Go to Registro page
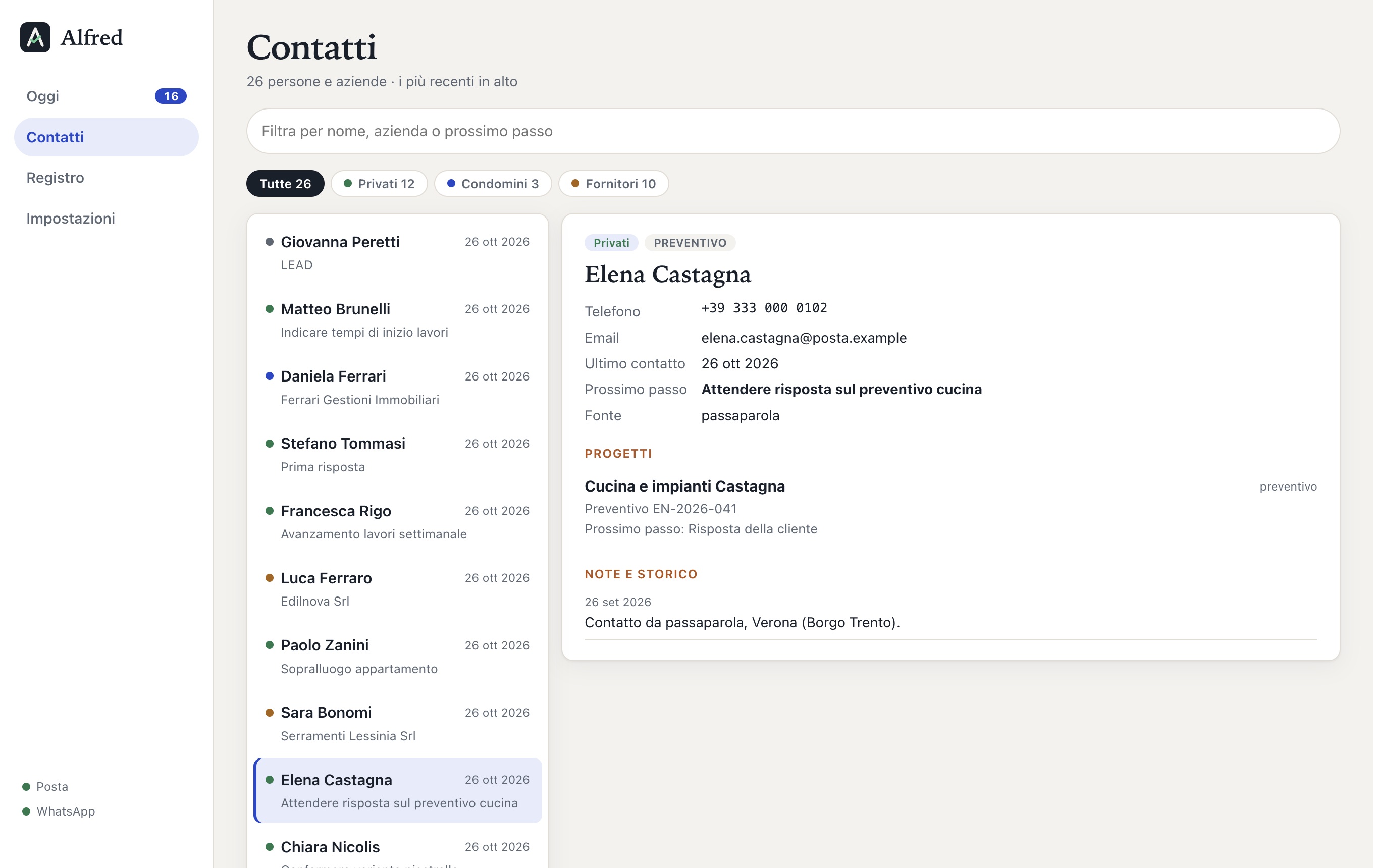 click(106, 177)
